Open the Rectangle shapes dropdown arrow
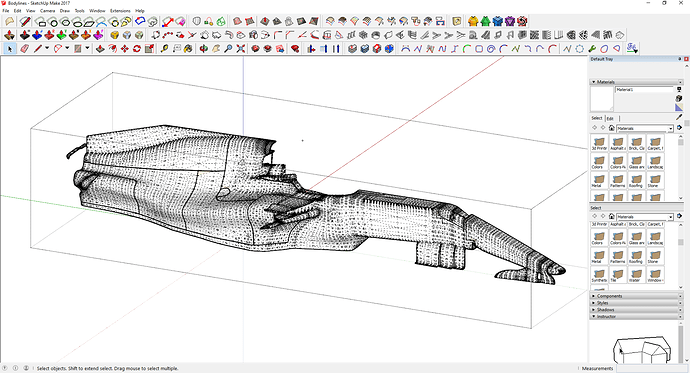 click(87, 48)
